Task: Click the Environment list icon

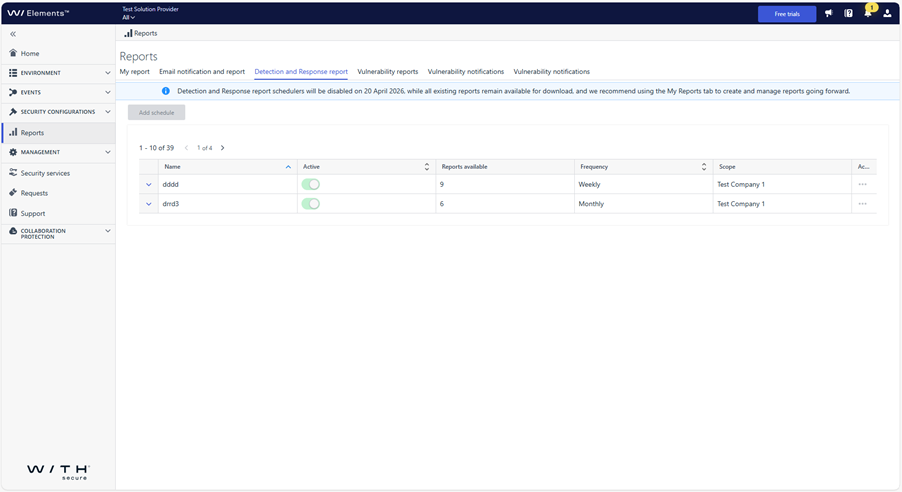Action: point(13,73)
